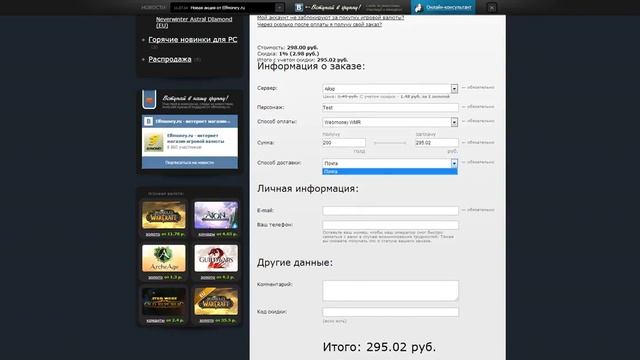Open the Guild Wars 2 gold thumbnail
The image size is (640, 360).
tap(216, 258)
